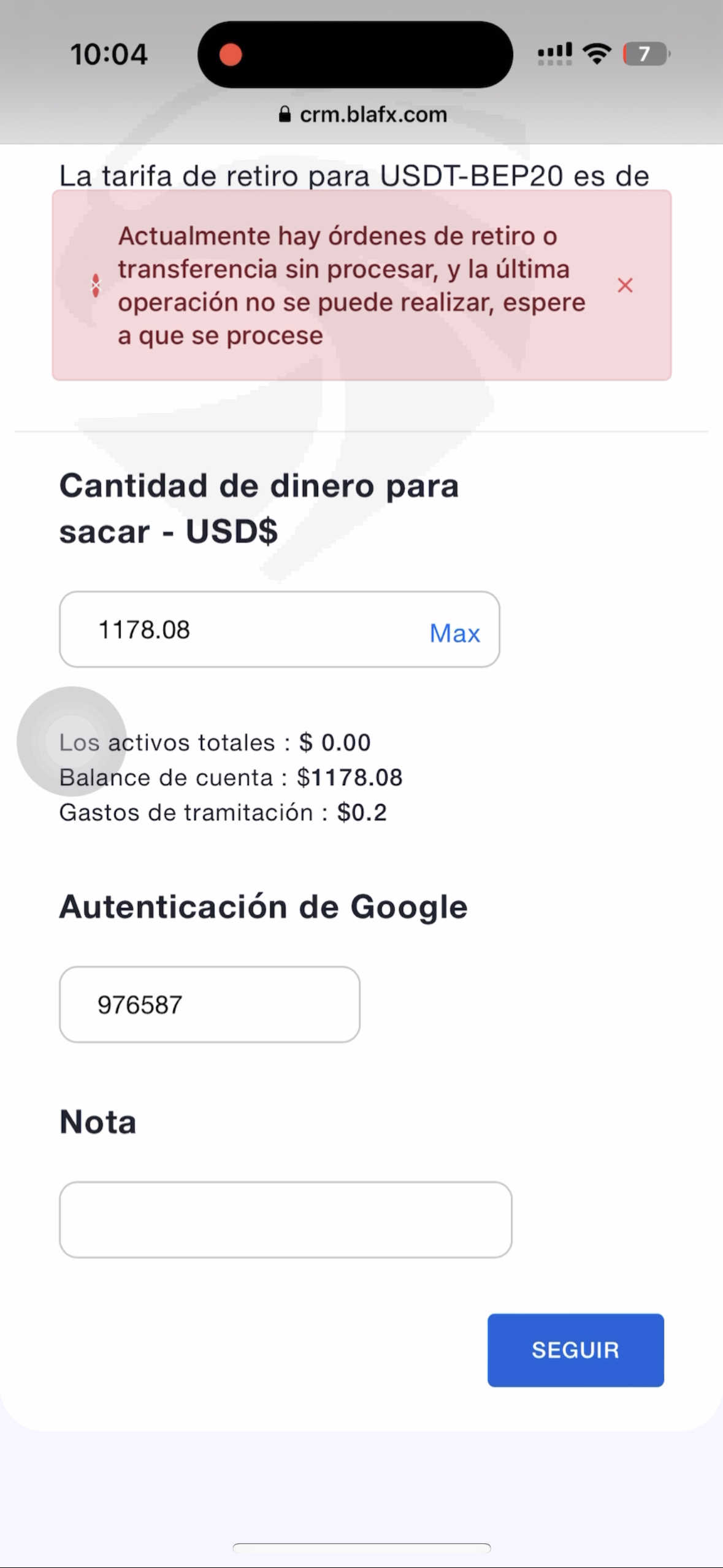This screenshot has height=1568, width=723.
Task: Tap the Wi-Fi status icon
Action: click(597, 54)
